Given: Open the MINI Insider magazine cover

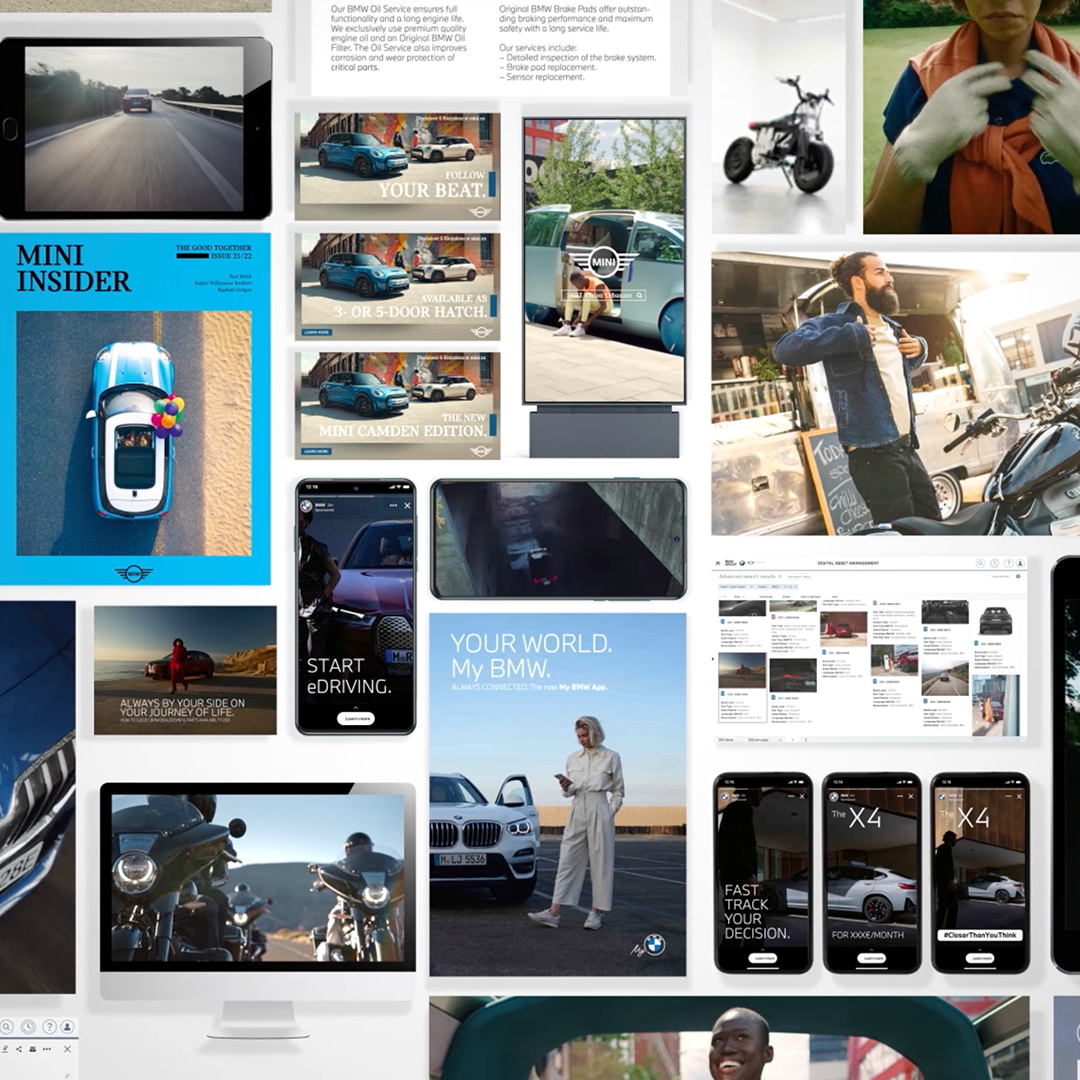Looking at the screenshot, I should [x=135, y=409].
